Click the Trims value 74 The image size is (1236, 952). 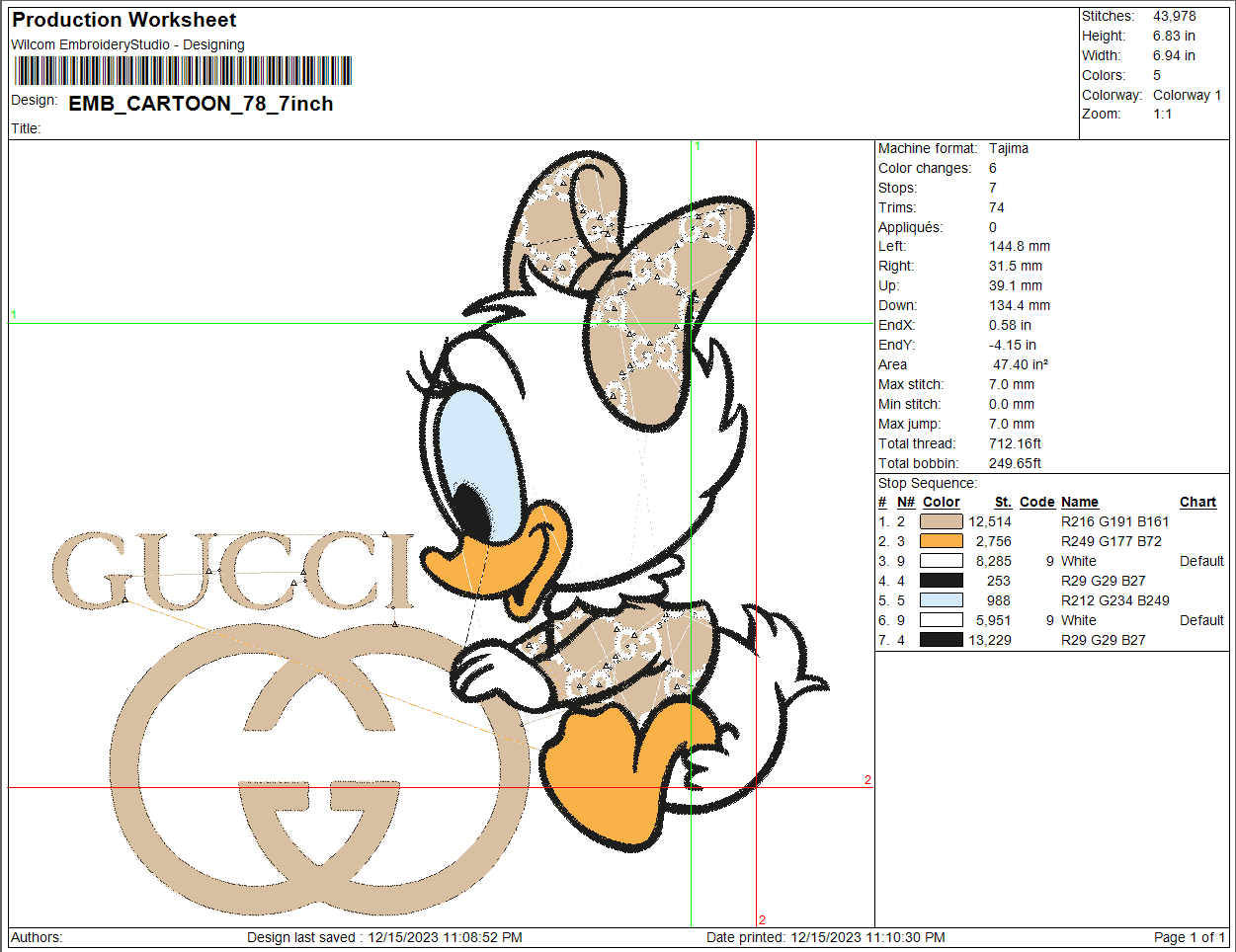pyautogui.click(x=997, y=207)
